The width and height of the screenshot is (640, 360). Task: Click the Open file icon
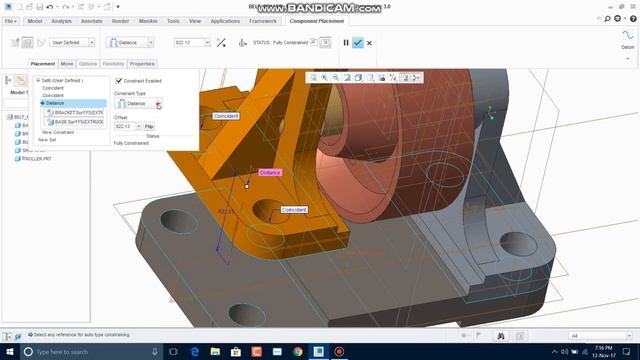pos(29,7)
